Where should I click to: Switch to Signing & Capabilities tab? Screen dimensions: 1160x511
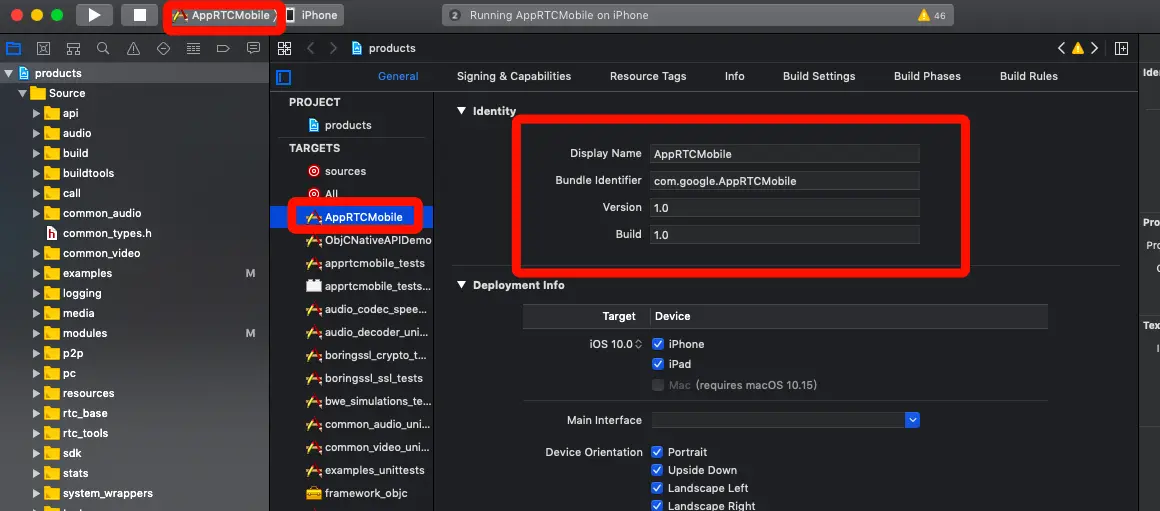pos(514,76)
